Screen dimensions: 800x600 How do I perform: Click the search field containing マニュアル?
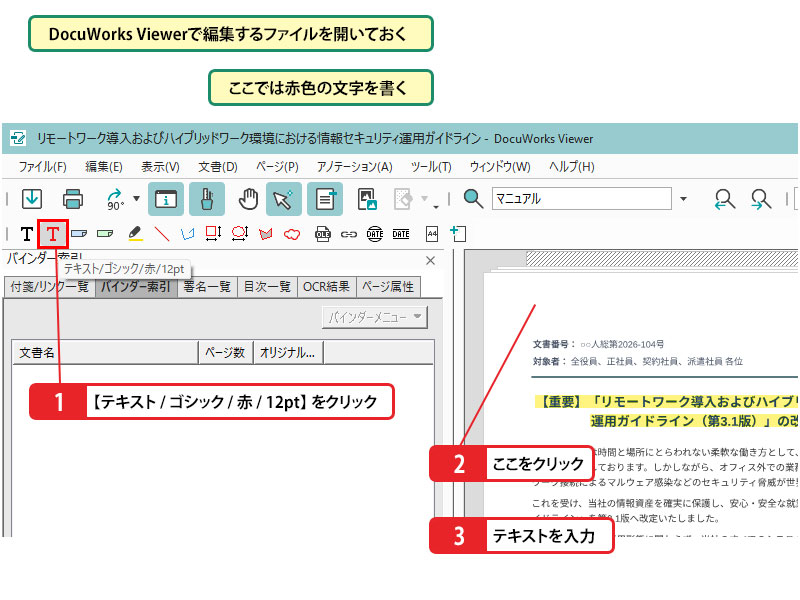(x=582, y=198)
